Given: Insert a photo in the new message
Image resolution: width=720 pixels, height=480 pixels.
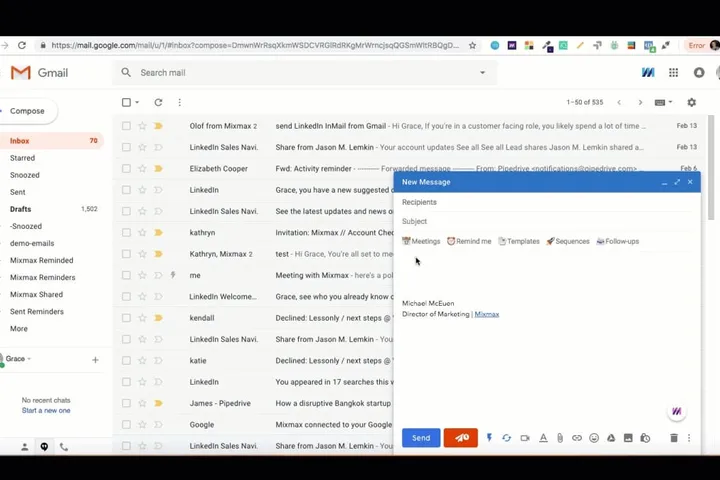Looking at the screenshot, I should tap(628, 438).
